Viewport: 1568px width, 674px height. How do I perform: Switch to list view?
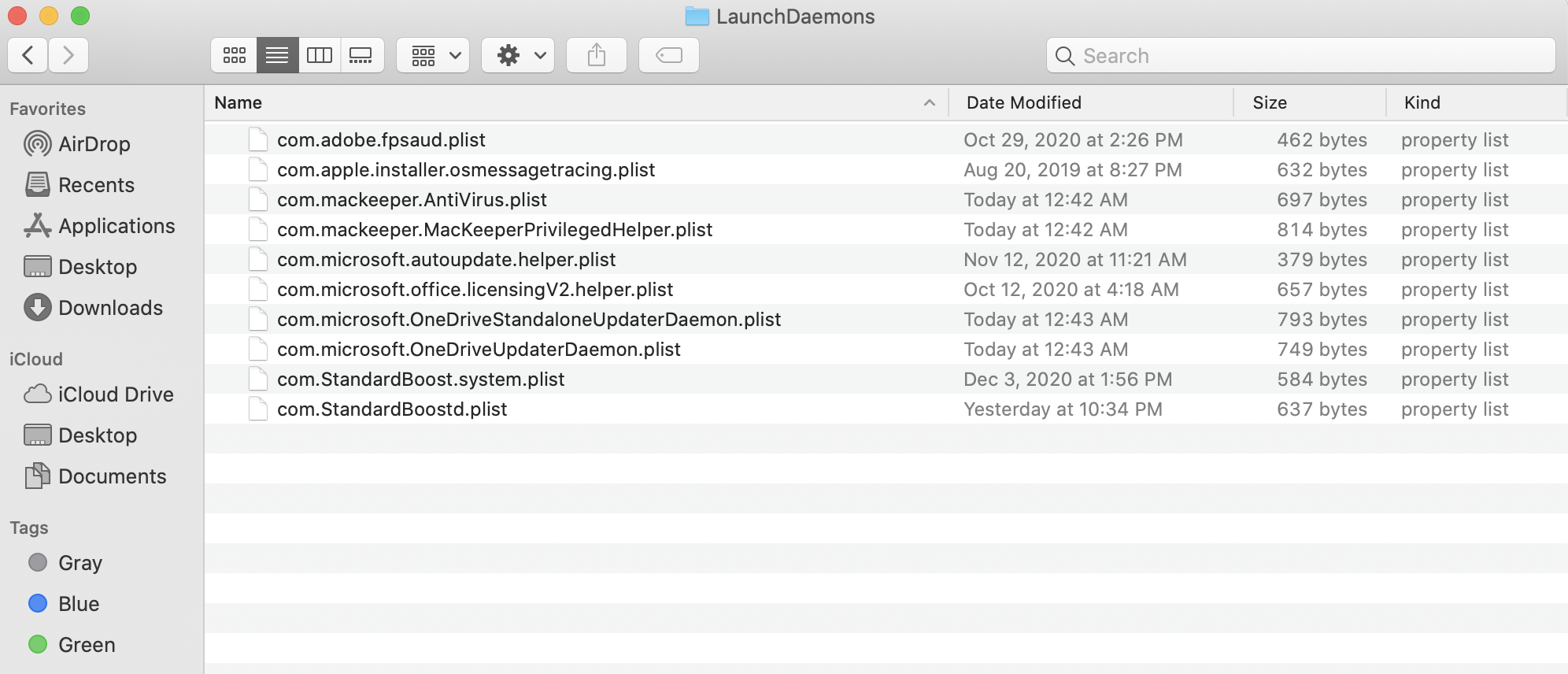tap(277, 55)
